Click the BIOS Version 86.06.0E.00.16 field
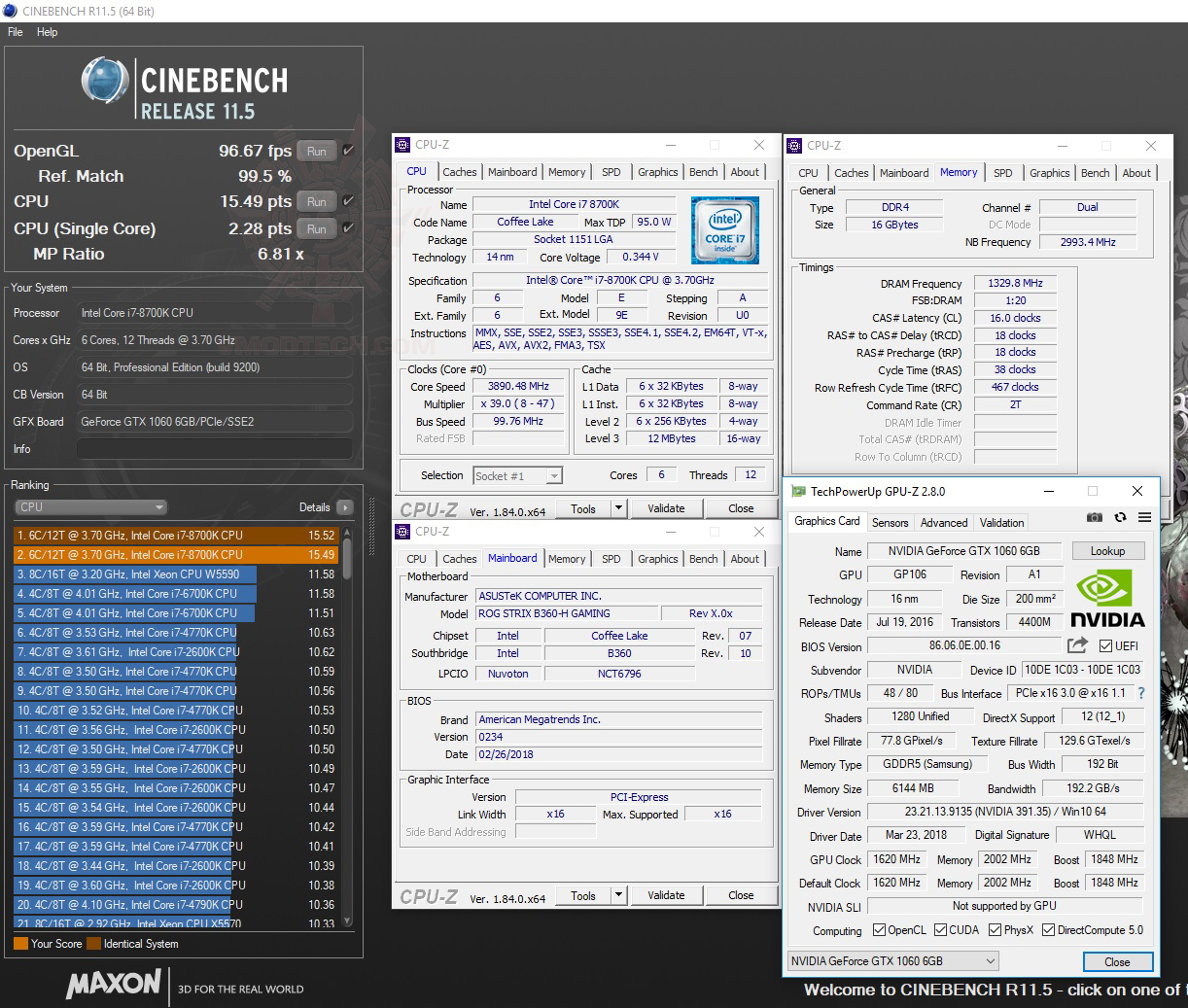1188x1008 pixels. (963, 645)
